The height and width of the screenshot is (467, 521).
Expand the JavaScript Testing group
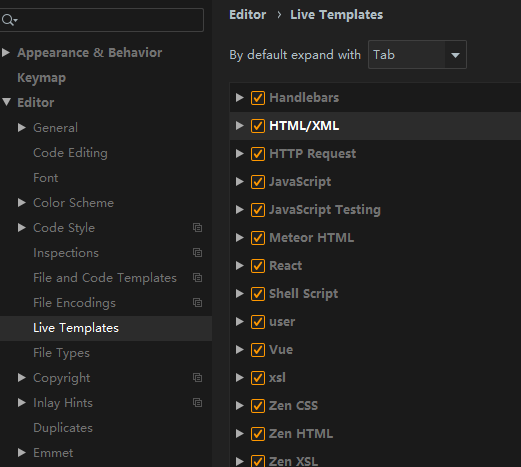pos(239,209)
